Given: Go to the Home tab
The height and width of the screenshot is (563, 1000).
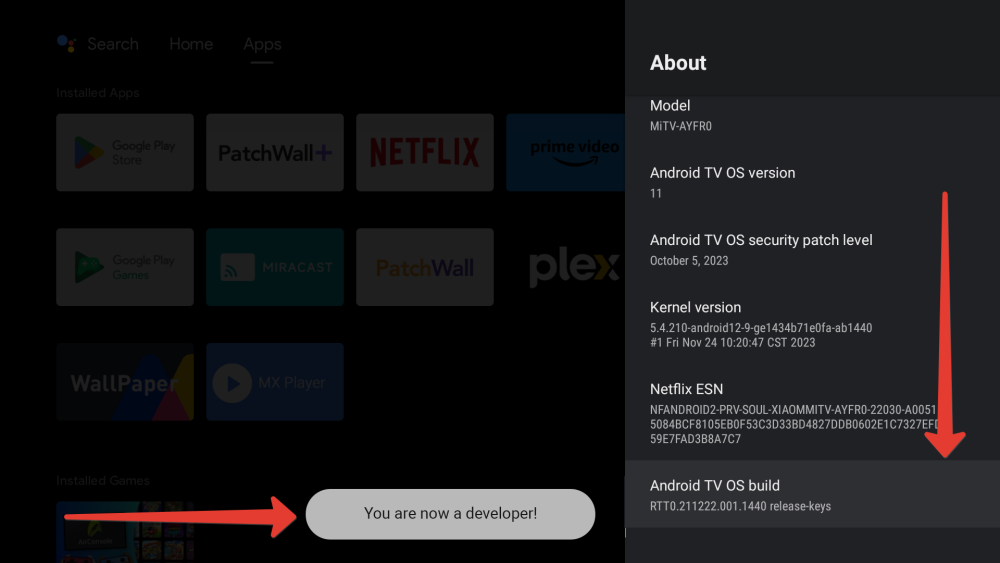Looking at the screenshot, I should click(191, 44).
